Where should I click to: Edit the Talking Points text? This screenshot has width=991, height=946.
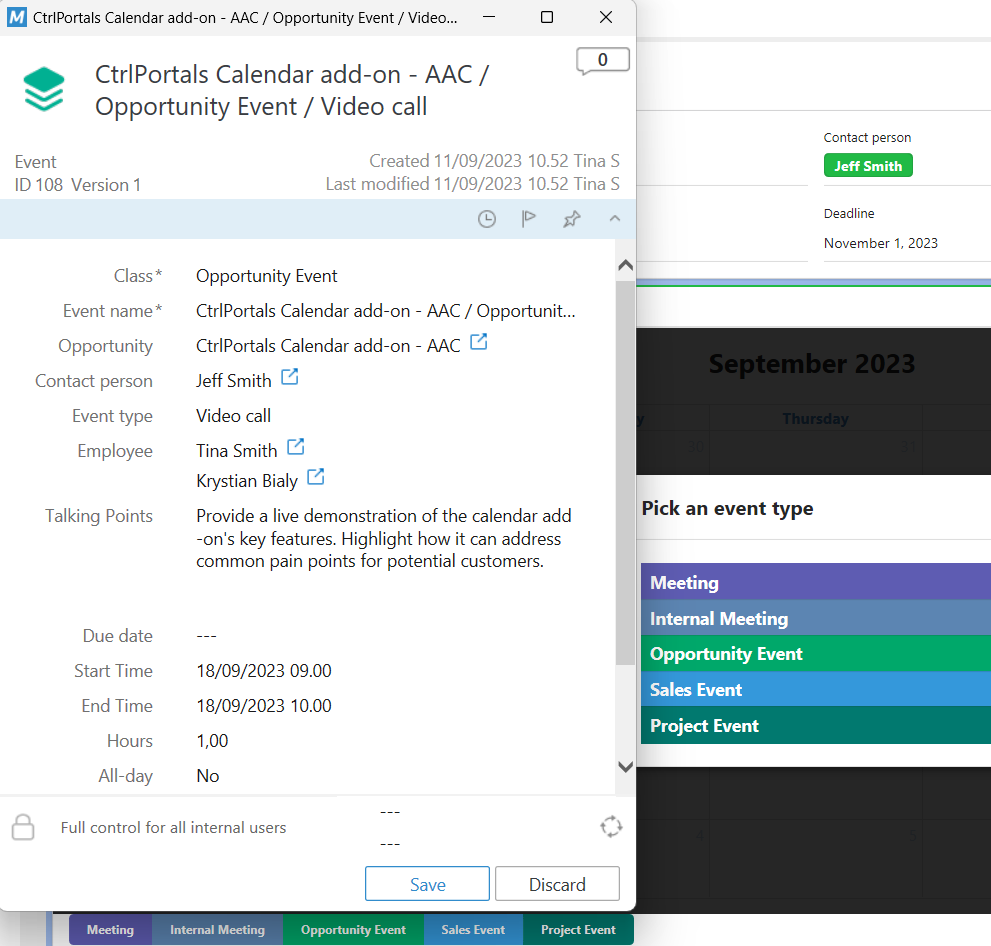click(384, 538)
